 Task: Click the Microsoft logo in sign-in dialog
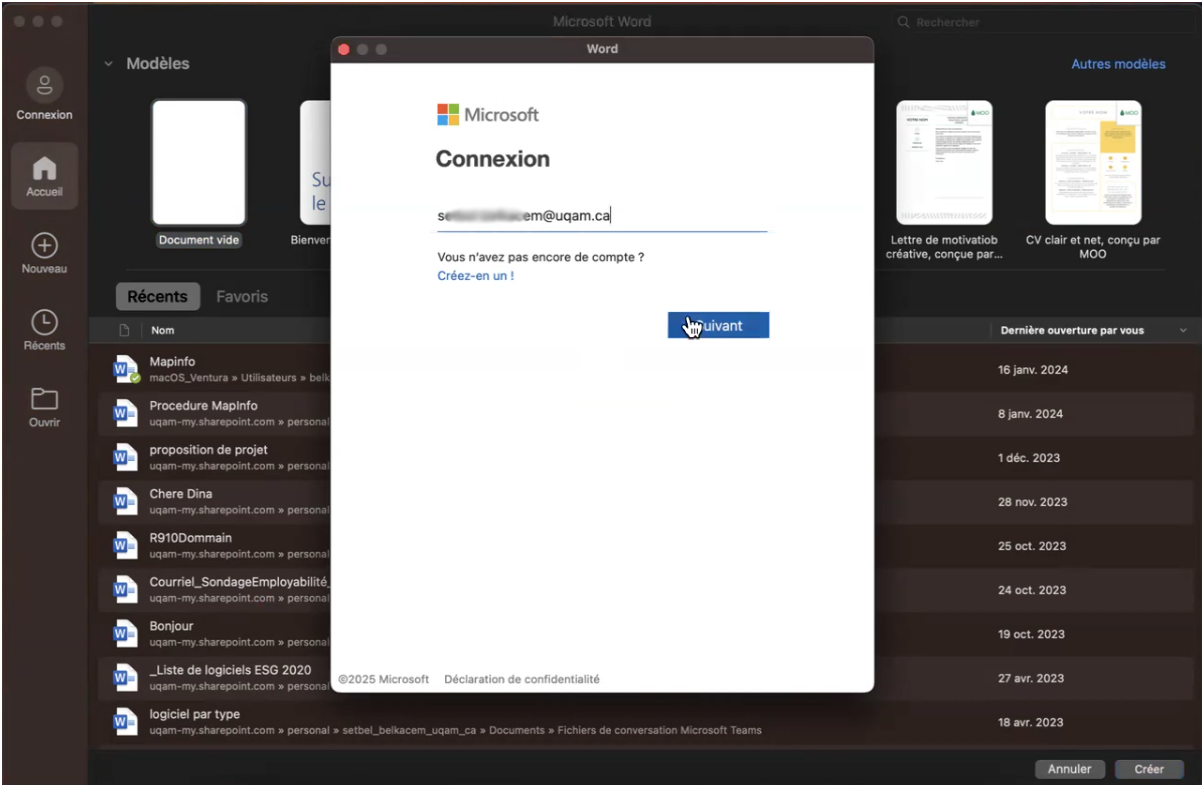pos(448,115)
